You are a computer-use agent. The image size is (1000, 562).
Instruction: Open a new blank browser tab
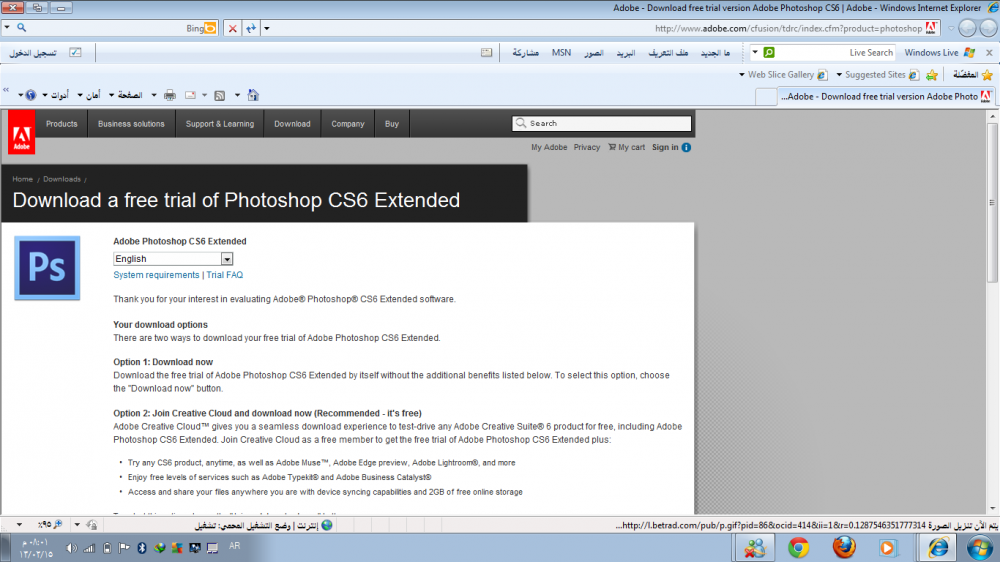pyautogui.click(x=766, y=97)
